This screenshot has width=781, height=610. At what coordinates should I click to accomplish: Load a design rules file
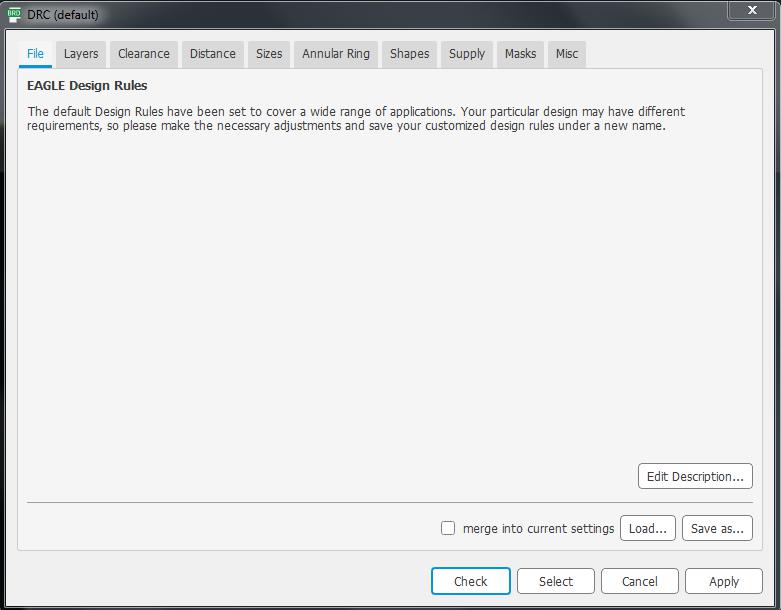(648, 528)
